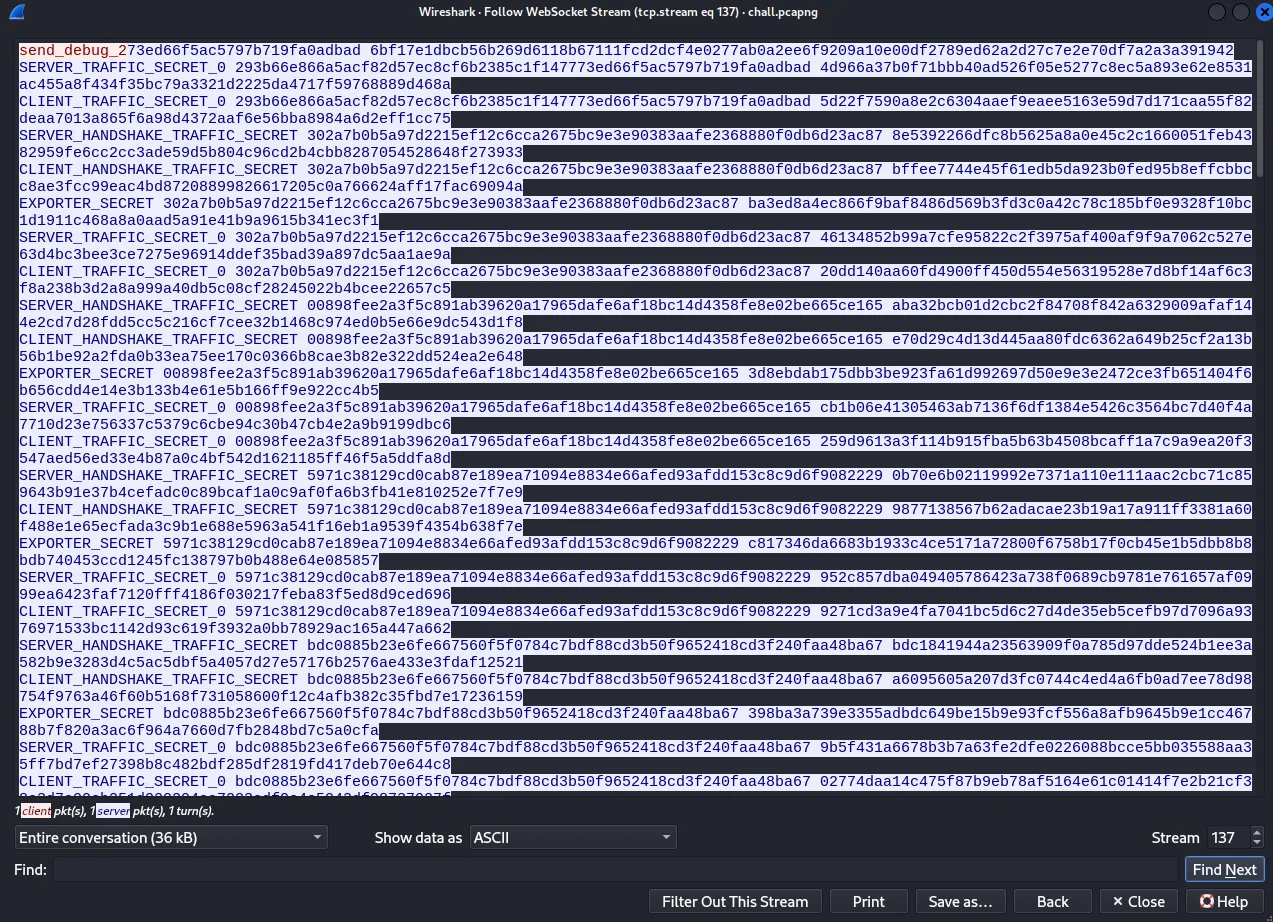Viewport: 1273px width, 922px height.
Task: Click the Print button
Action: pos(868,901)
